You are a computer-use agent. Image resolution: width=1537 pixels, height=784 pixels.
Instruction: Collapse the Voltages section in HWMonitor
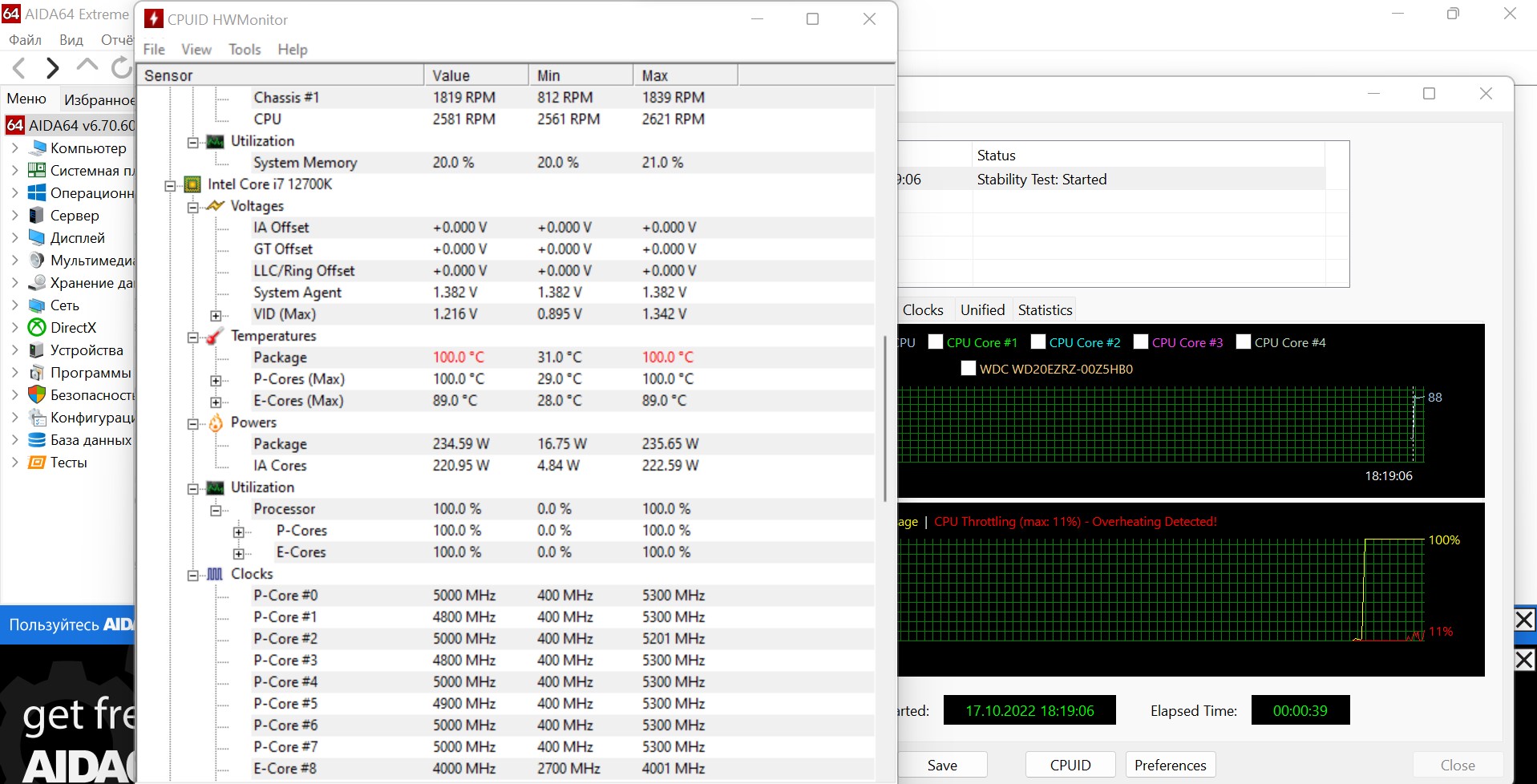pyautogui.click(x=193, y=207)
